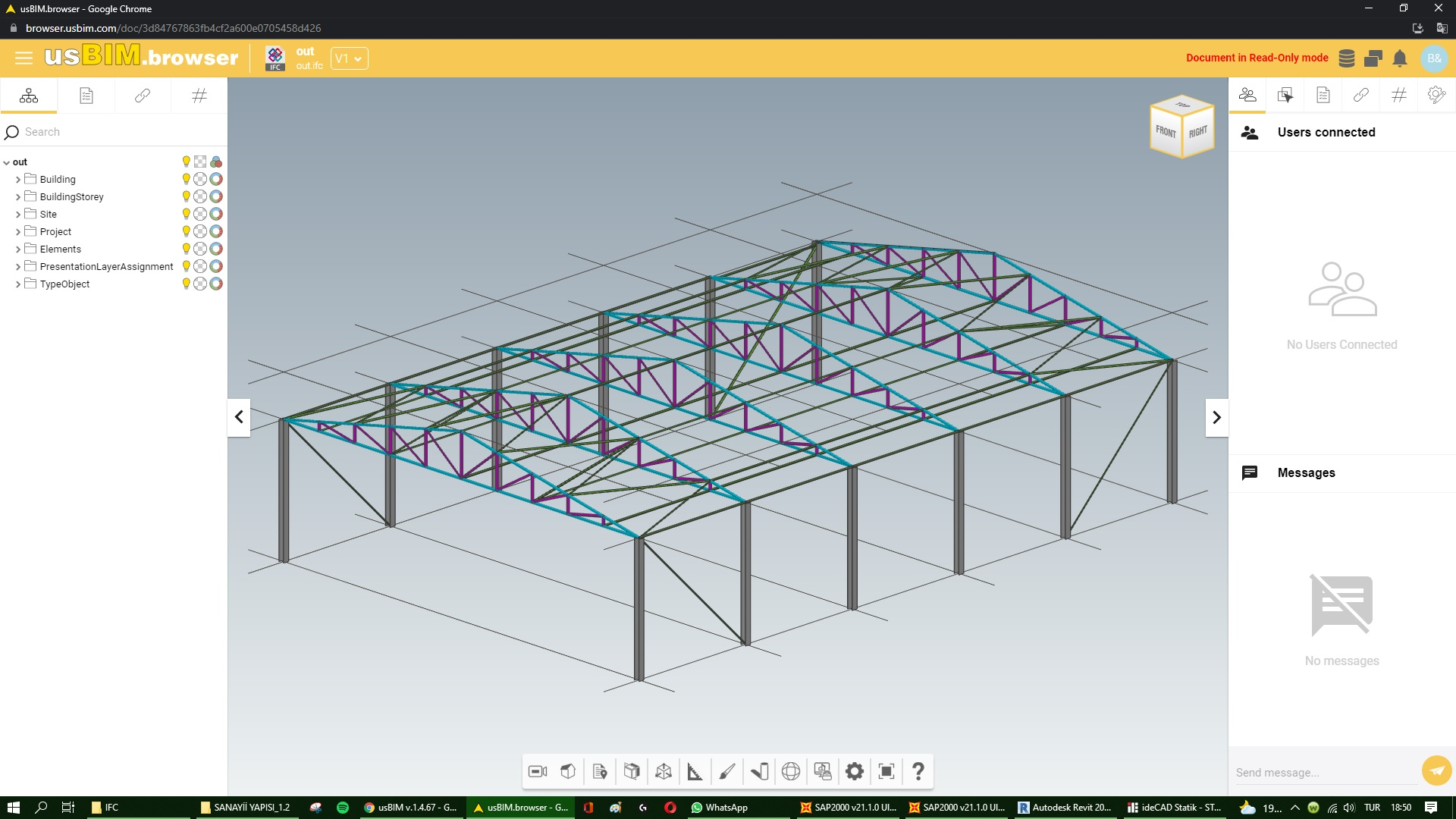1456x819 pixels.
Task: Open right panel hashtag tab
Action: coord(1399,95)
